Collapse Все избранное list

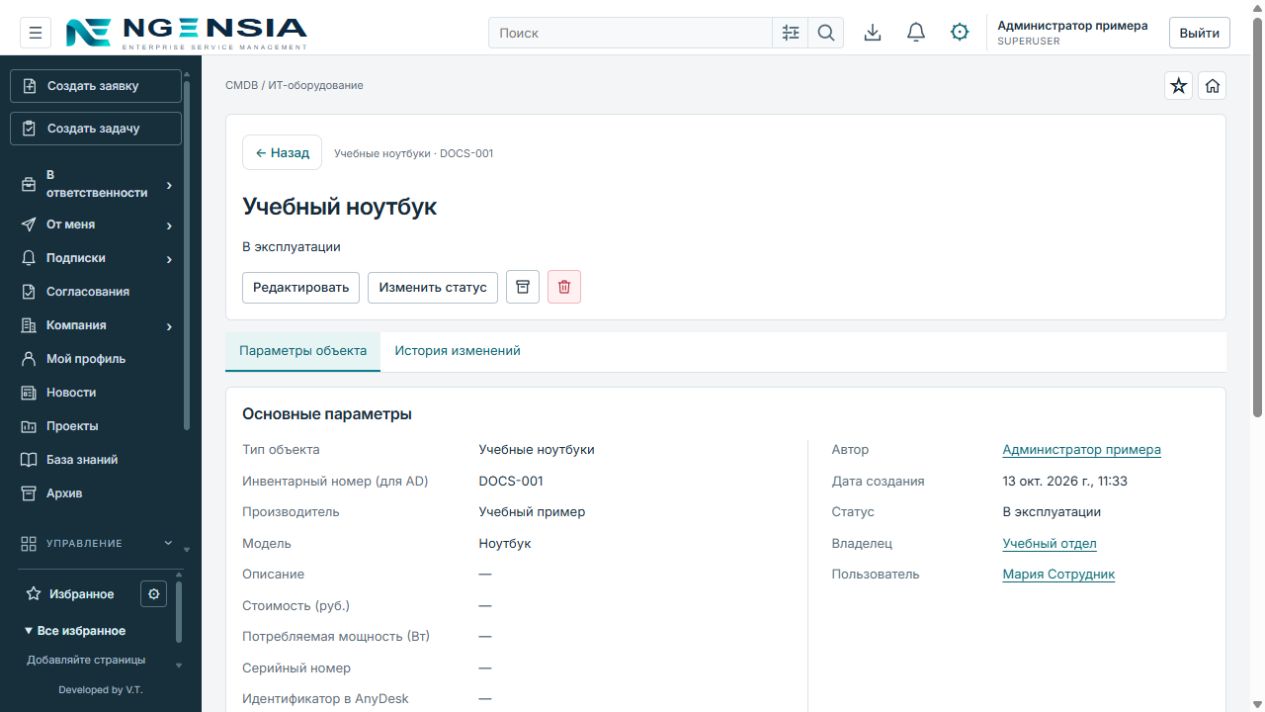(x=75, y=631)
